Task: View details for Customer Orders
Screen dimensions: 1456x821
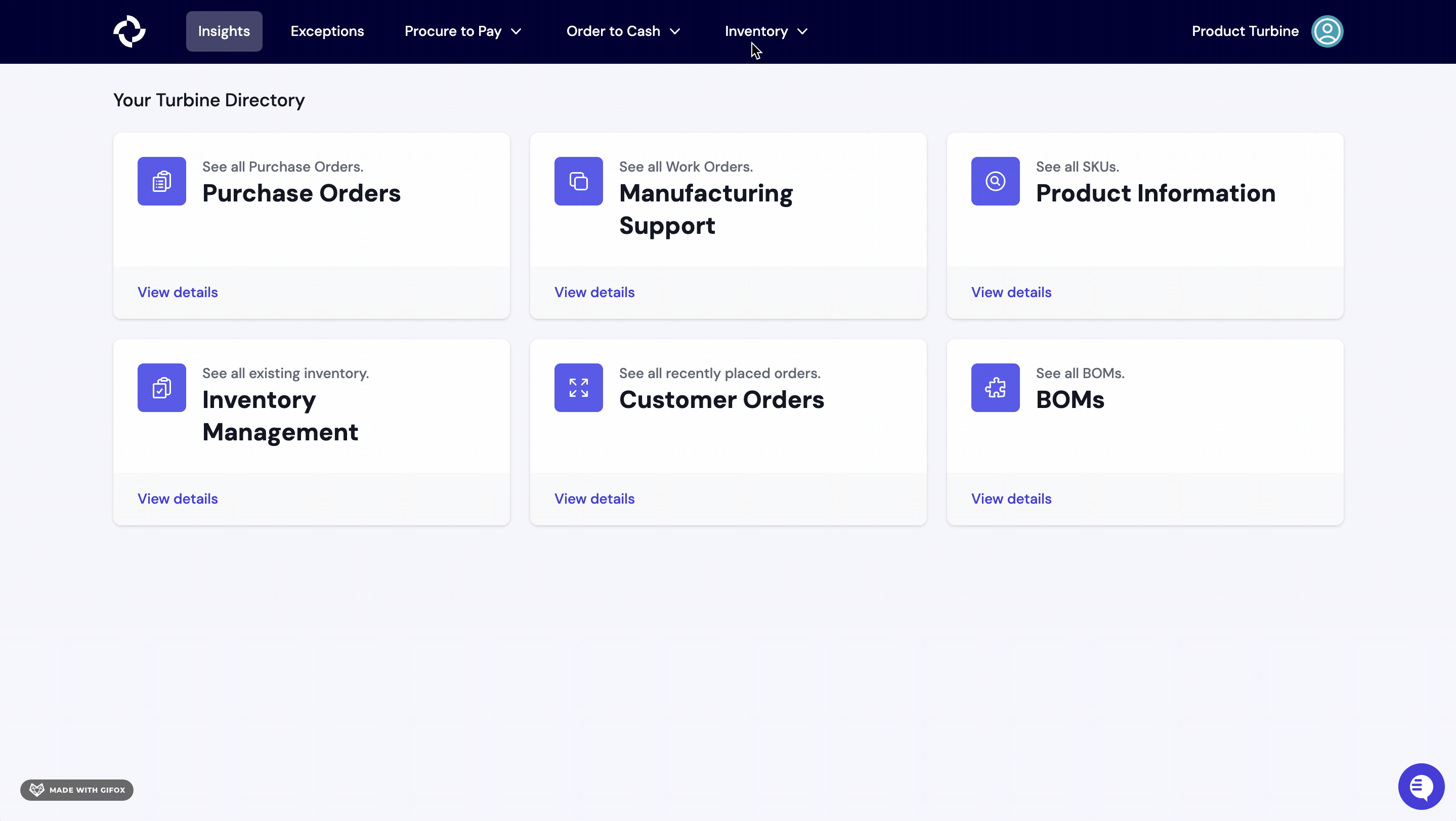Action: 594,499
